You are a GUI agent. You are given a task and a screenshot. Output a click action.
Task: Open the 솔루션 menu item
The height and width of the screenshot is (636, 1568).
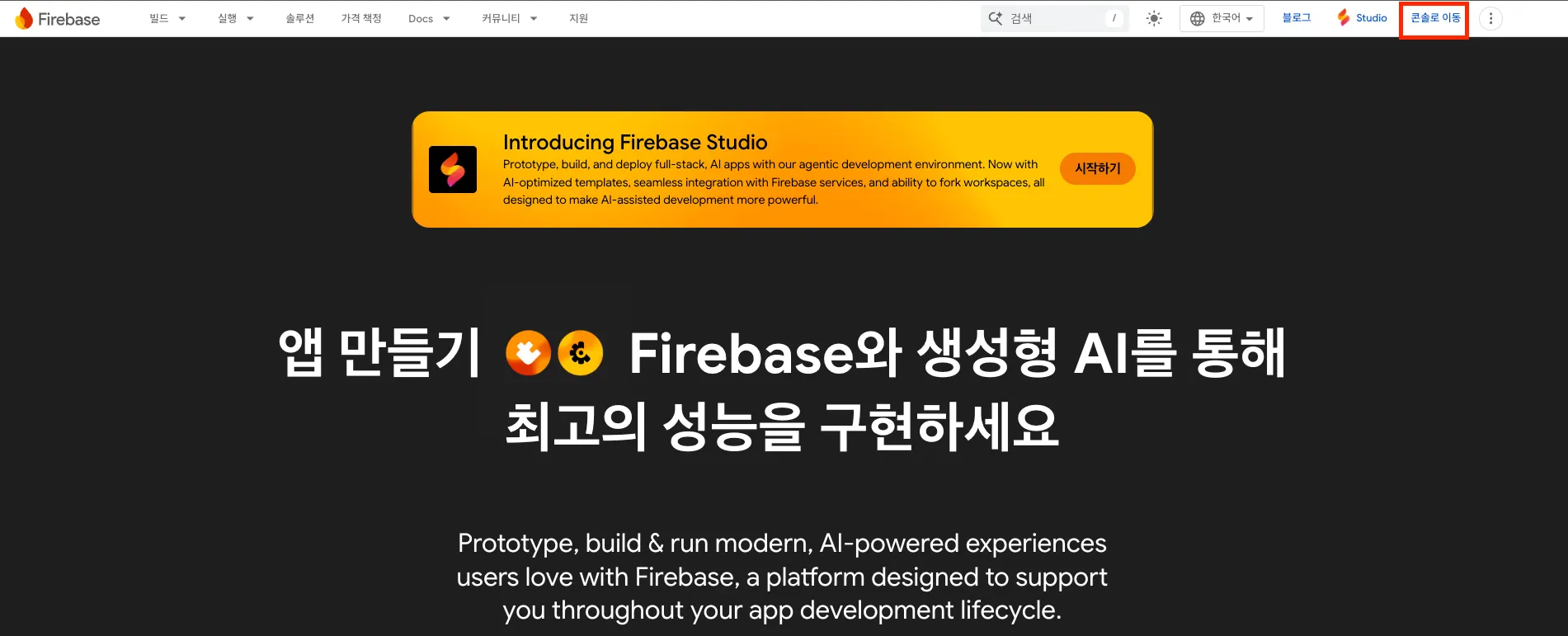(x=300, y=18)
